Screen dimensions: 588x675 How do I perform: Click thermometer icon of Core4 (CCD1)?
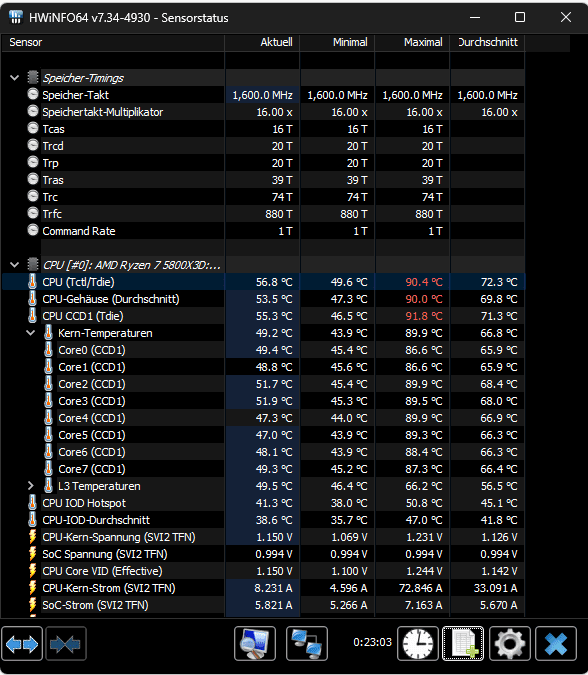coord(49,418)
